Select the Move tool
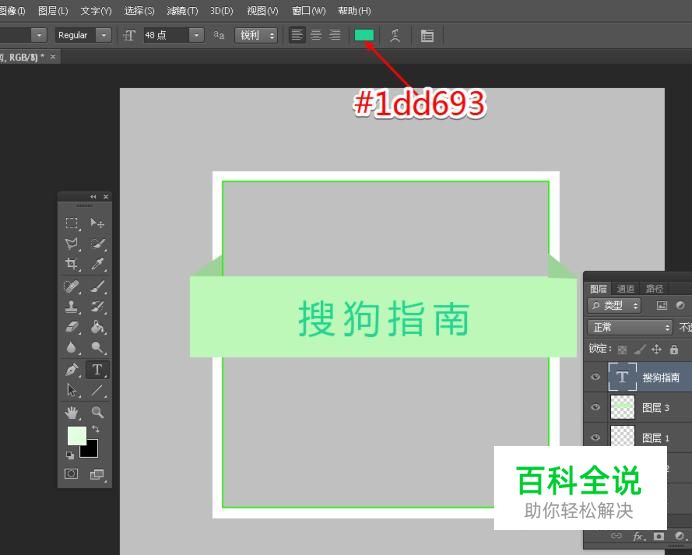Image resolution: width=692 pixels, height=555 pixels. pos(97,223)
